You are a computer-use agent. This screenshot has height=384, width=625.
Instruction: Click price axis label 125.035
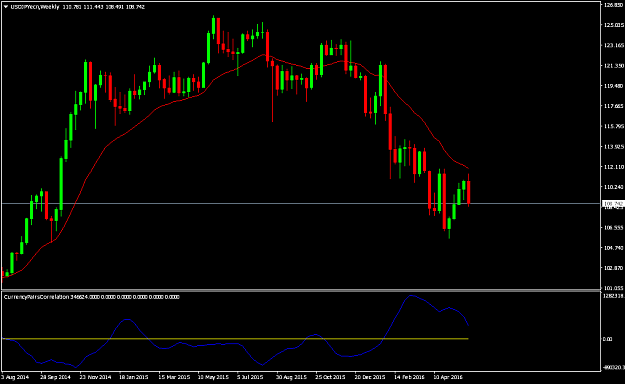(x=614, y=25)
